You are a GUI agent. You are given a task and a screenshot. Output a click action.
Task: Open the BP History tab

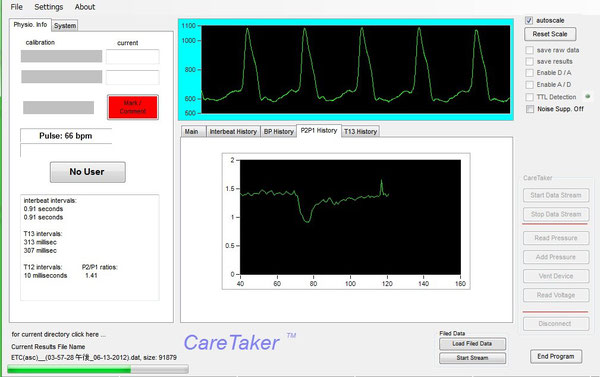pyautogui.click(x=279, y=131)
